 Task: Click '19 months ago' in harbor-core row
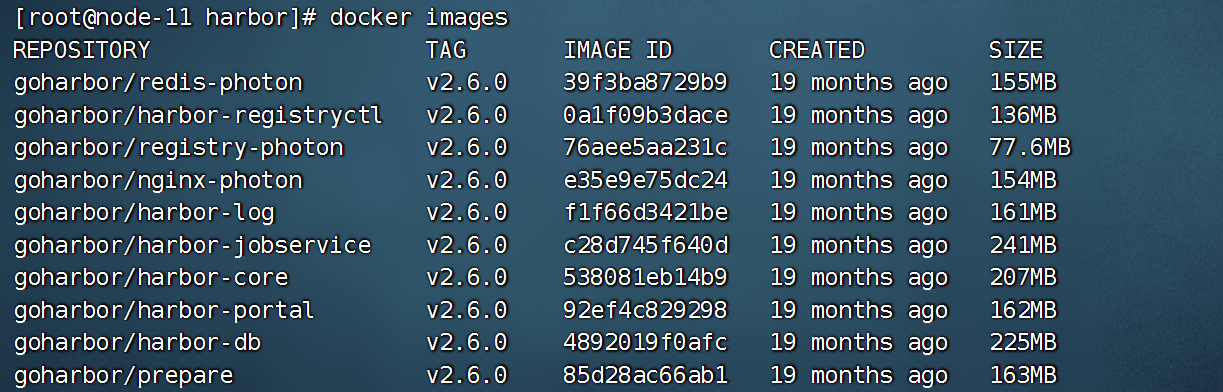pos(858,278)
